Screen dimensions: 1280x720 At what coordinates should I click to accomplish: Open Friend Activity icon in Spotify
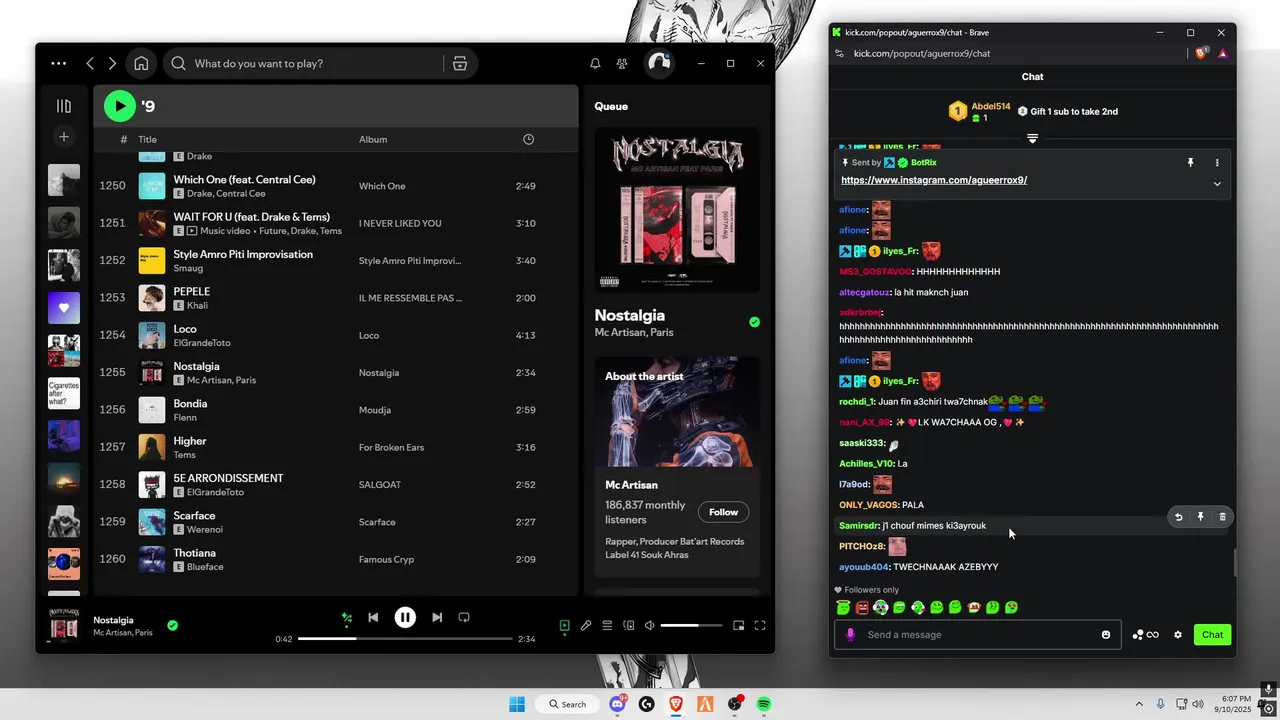(622, 63)
